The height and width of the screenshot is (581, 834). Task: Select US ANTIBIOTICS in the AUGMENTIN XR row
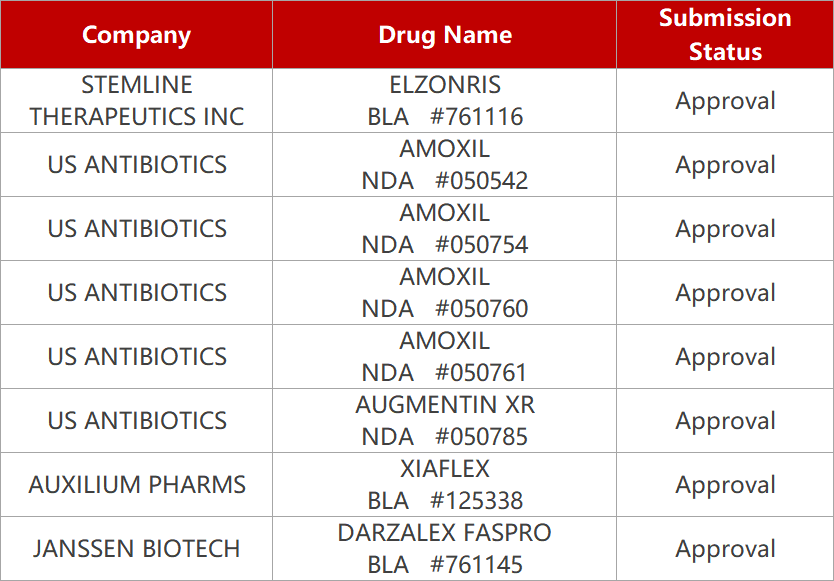click(x=136, y=421)
